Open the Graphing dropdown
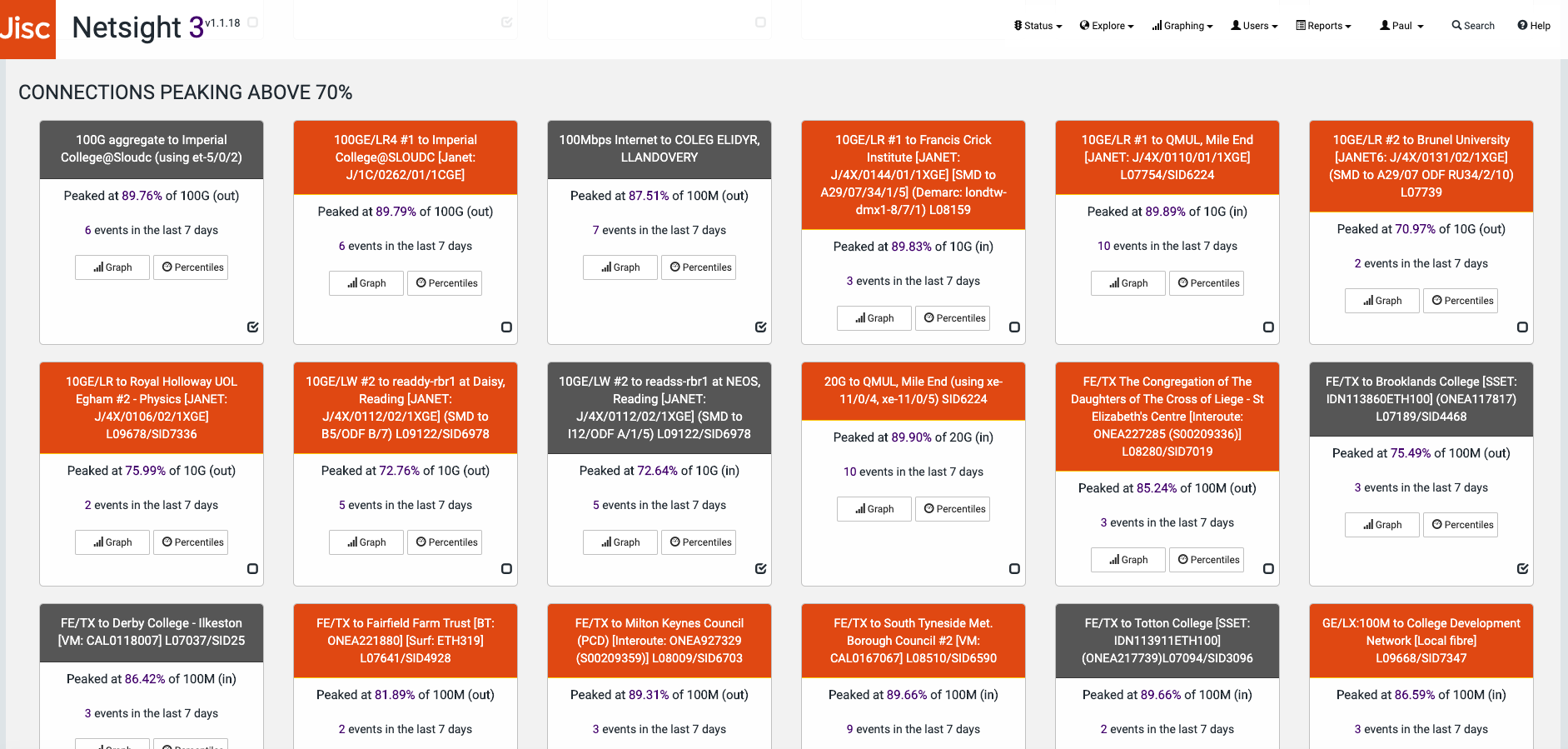The width and height of the screenshot is (1568, 749). coord(1182,26)
